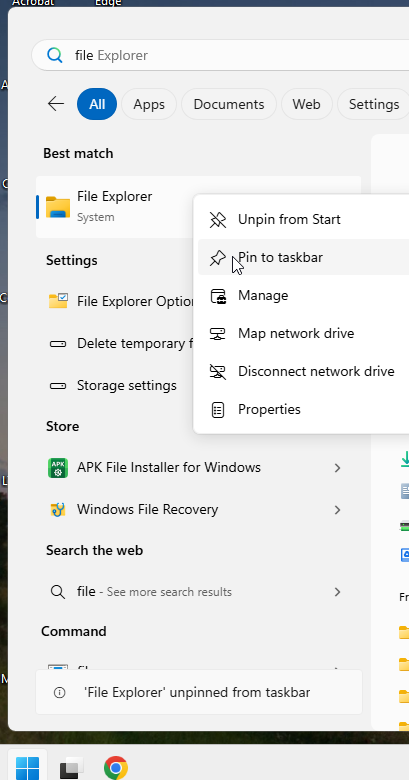Click the Properties list icon
409x780 pixels.
coord(218,410)
